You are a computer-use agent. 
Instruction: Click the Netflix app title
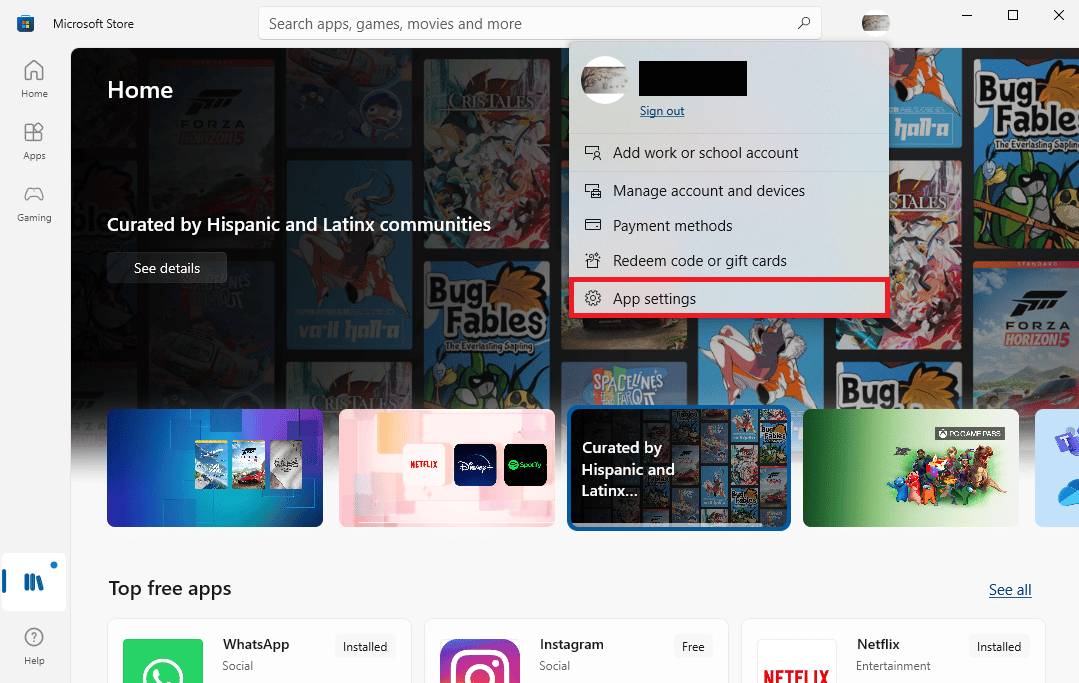tap(878, 644)
